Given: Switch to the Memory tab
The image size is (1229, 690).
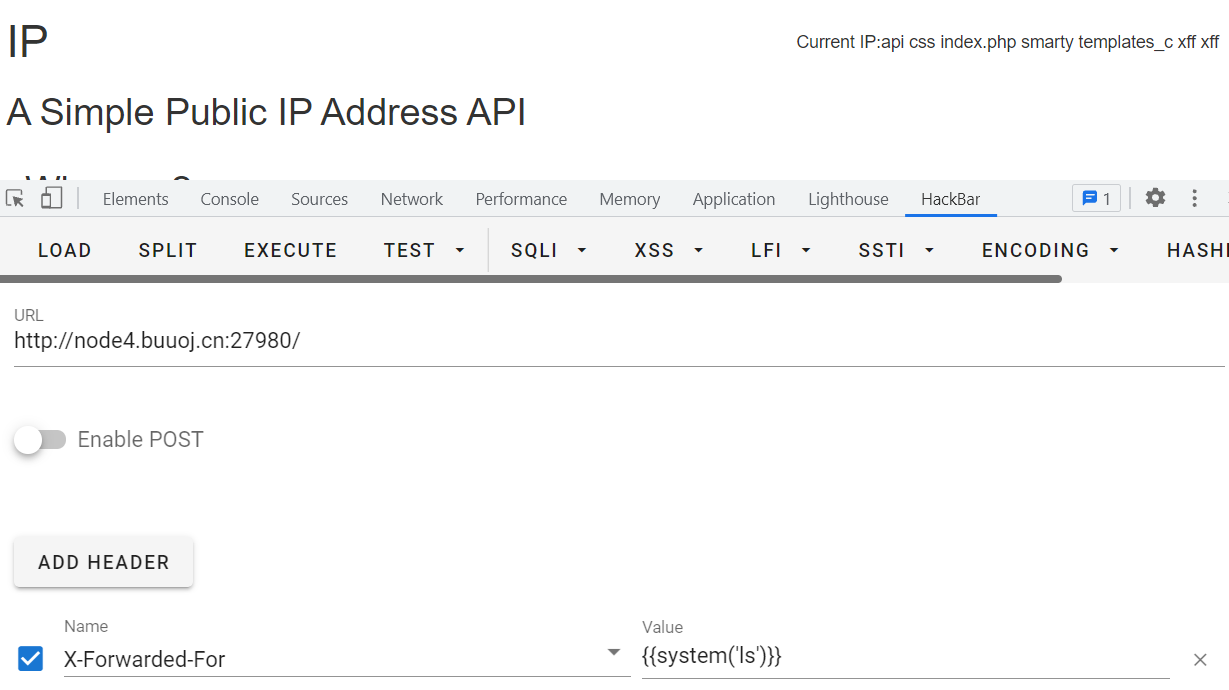Looking at the screenshot, I should pyautogui.click(x=629, y=199).
